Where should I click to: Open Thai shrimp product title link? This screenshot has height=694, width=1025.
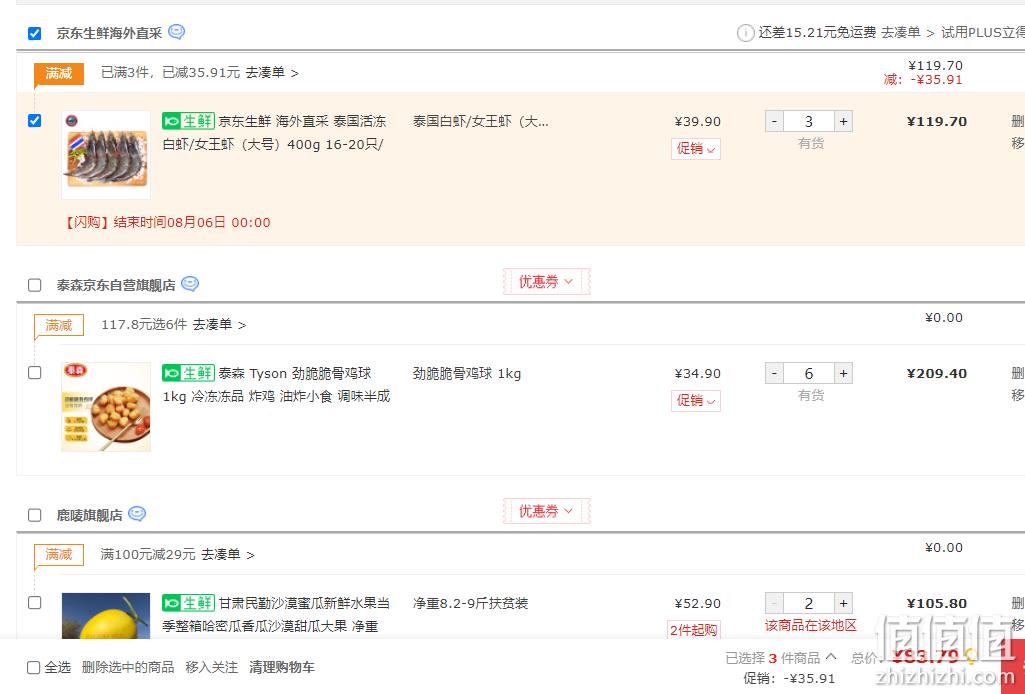tap(275, 133)
